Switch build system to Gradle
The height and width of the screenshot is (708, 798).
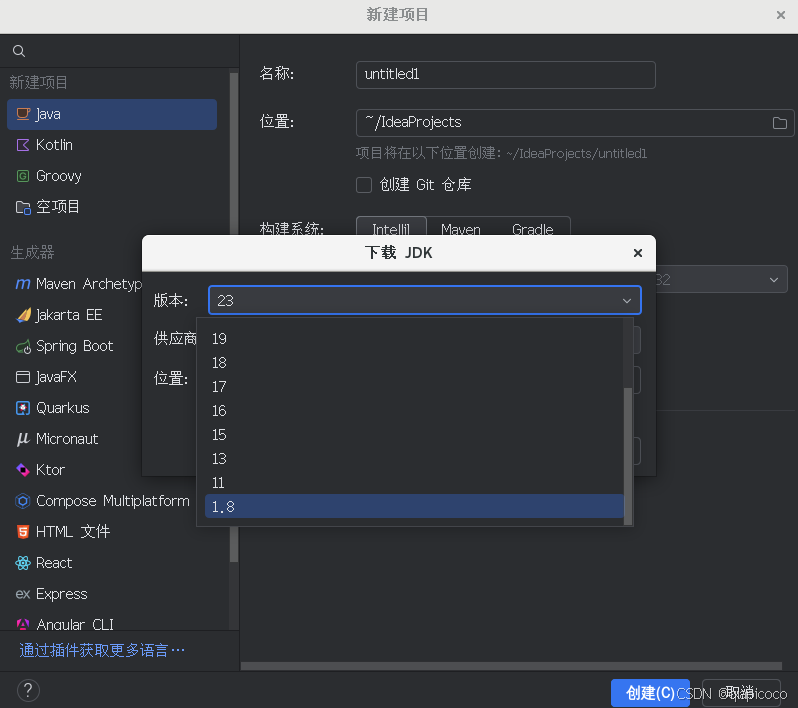point(532,227)
